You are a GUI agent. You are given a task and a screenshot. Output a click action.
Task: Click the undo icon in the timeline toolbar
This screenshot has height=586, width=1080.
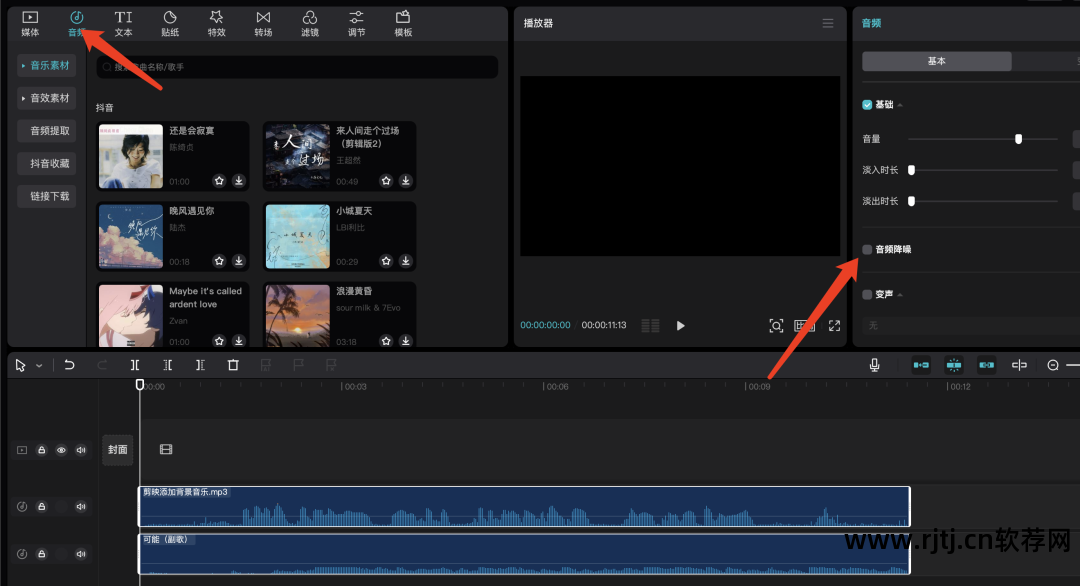pos(69,364)
